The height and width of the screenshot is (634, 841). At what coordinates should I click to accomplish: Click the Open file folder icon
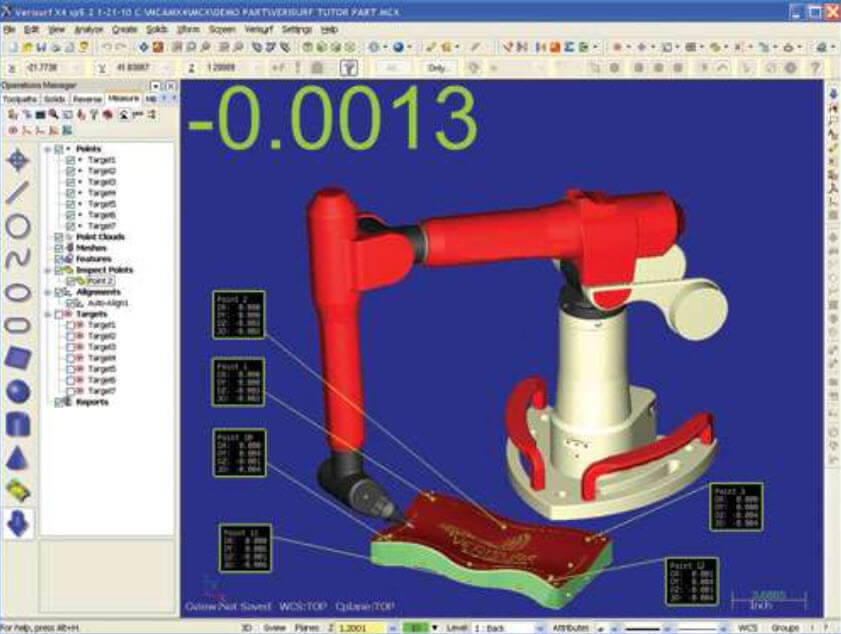tap(28, 48)
